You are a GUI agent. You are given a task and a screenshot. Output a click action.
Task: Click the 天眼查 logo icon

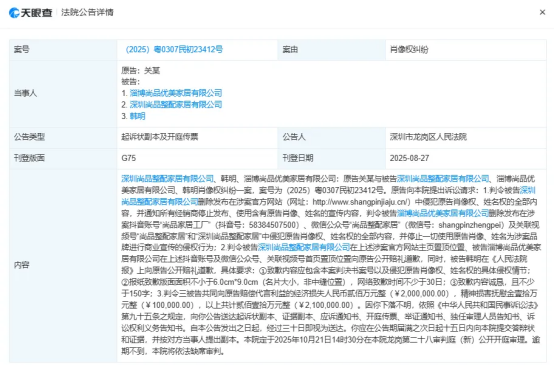coord(14,13)
